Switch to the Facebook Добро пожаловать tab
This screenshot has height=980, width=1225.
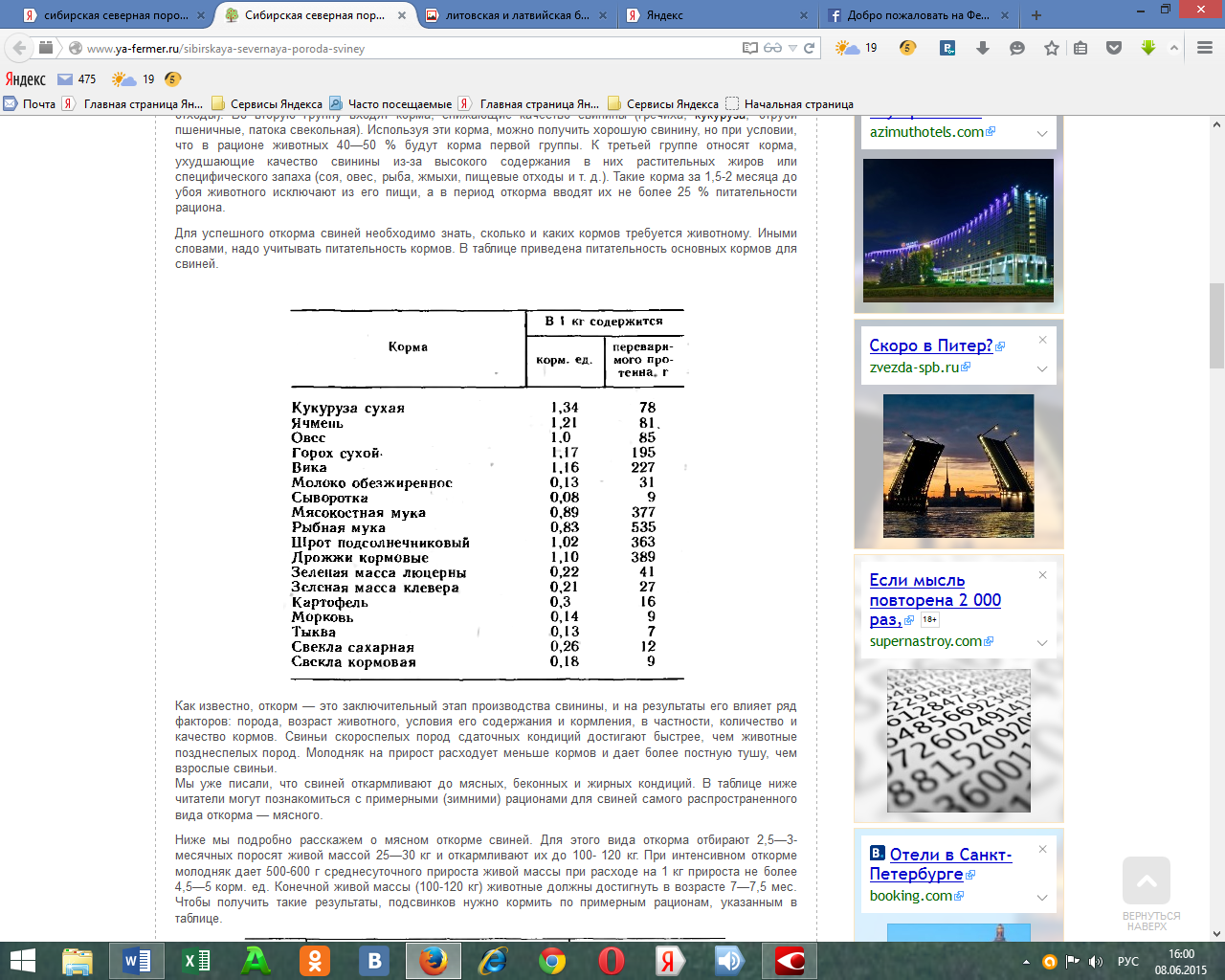click(x=917, y=15)
